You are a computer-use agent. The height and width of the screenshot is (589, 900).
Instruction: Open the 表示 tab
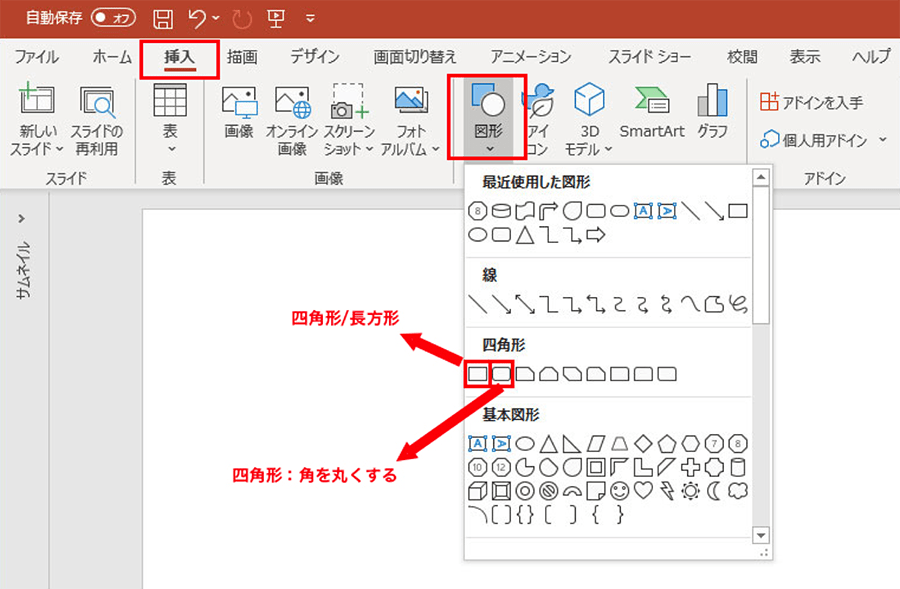[805, 57]
